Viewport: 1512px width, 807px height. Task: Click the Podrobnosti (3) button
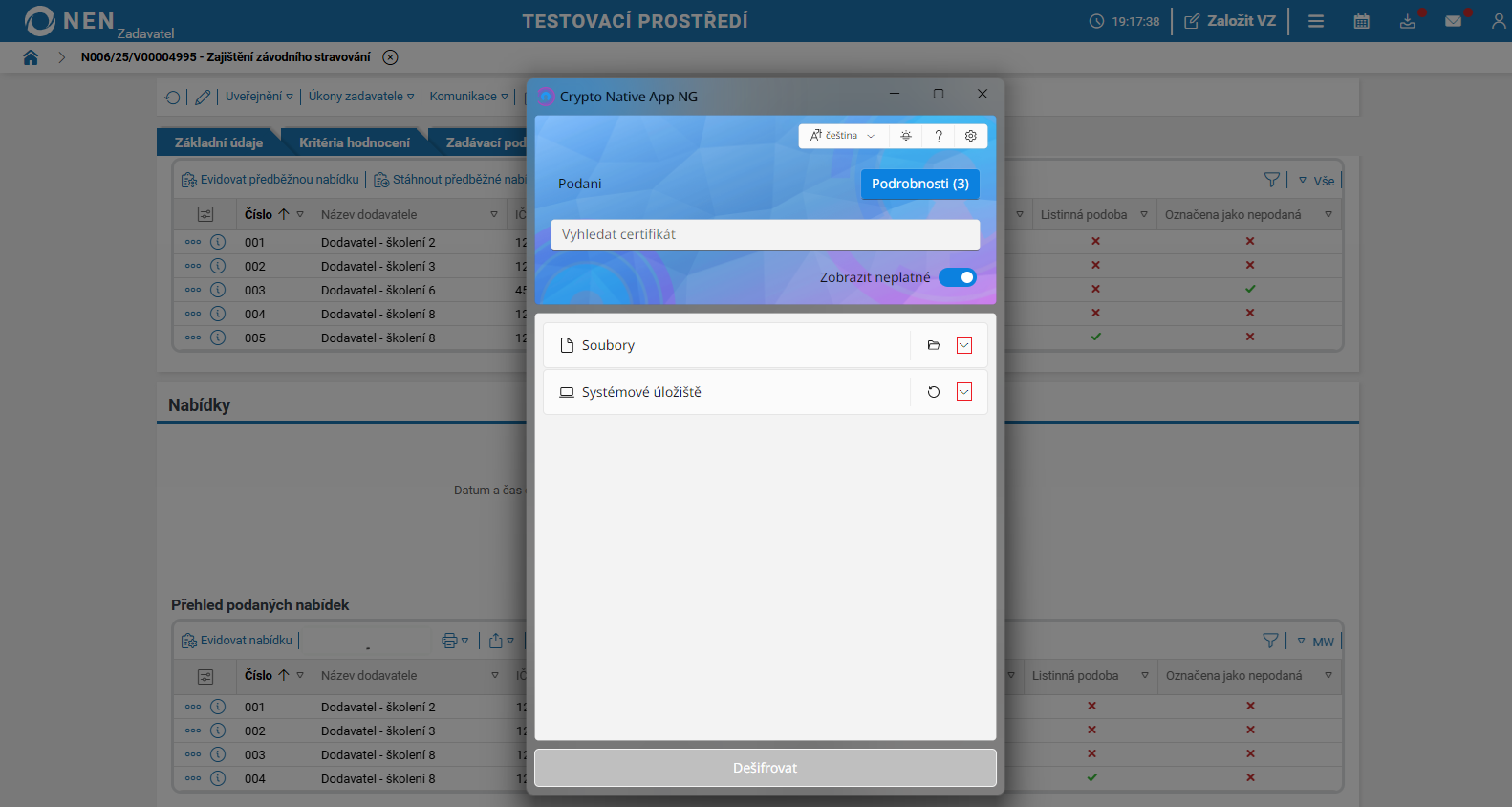pos(920,184)
